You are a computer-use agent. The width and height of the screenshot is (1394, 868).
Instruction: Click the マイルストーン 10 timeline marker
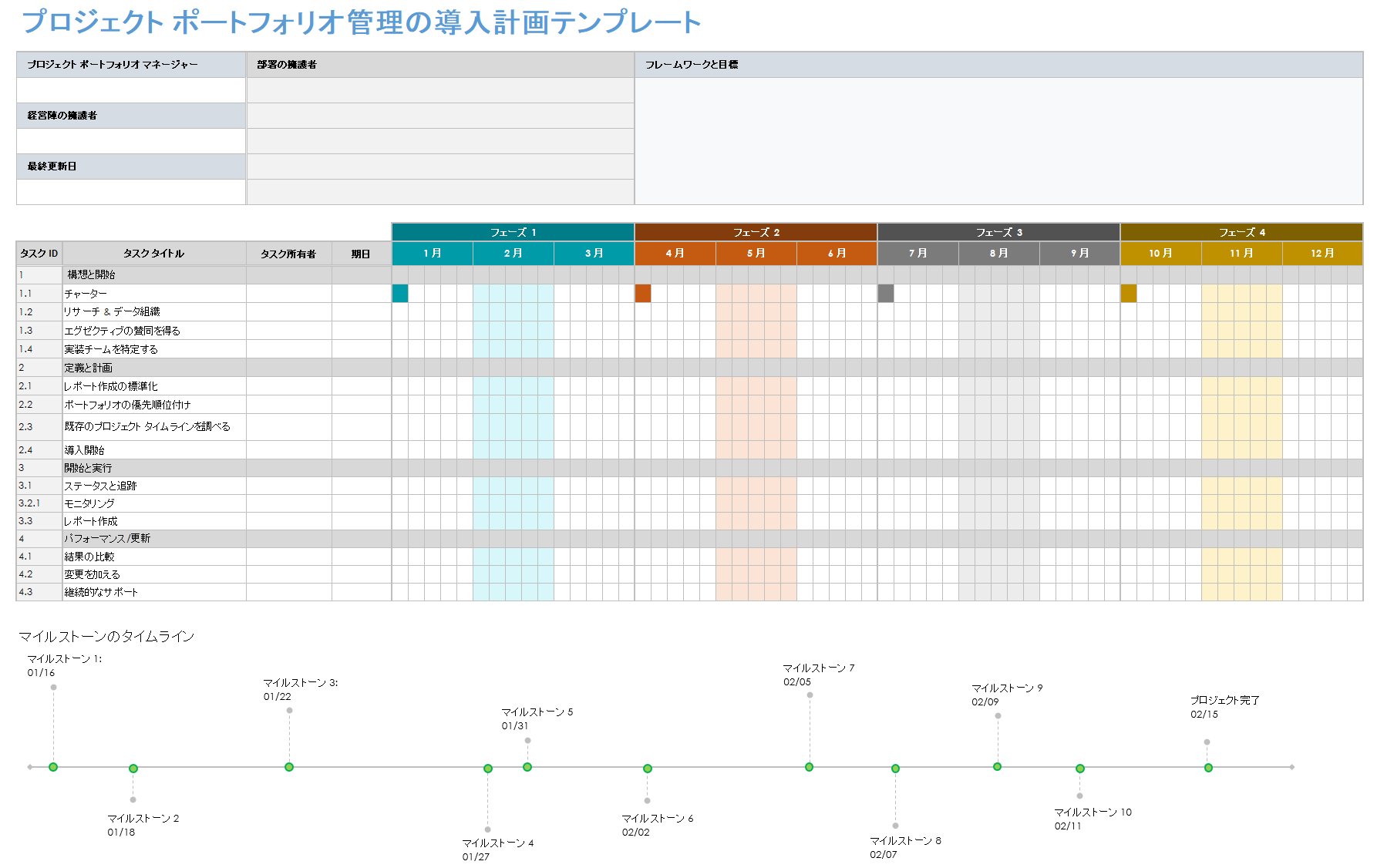(x=1080, y=769)
